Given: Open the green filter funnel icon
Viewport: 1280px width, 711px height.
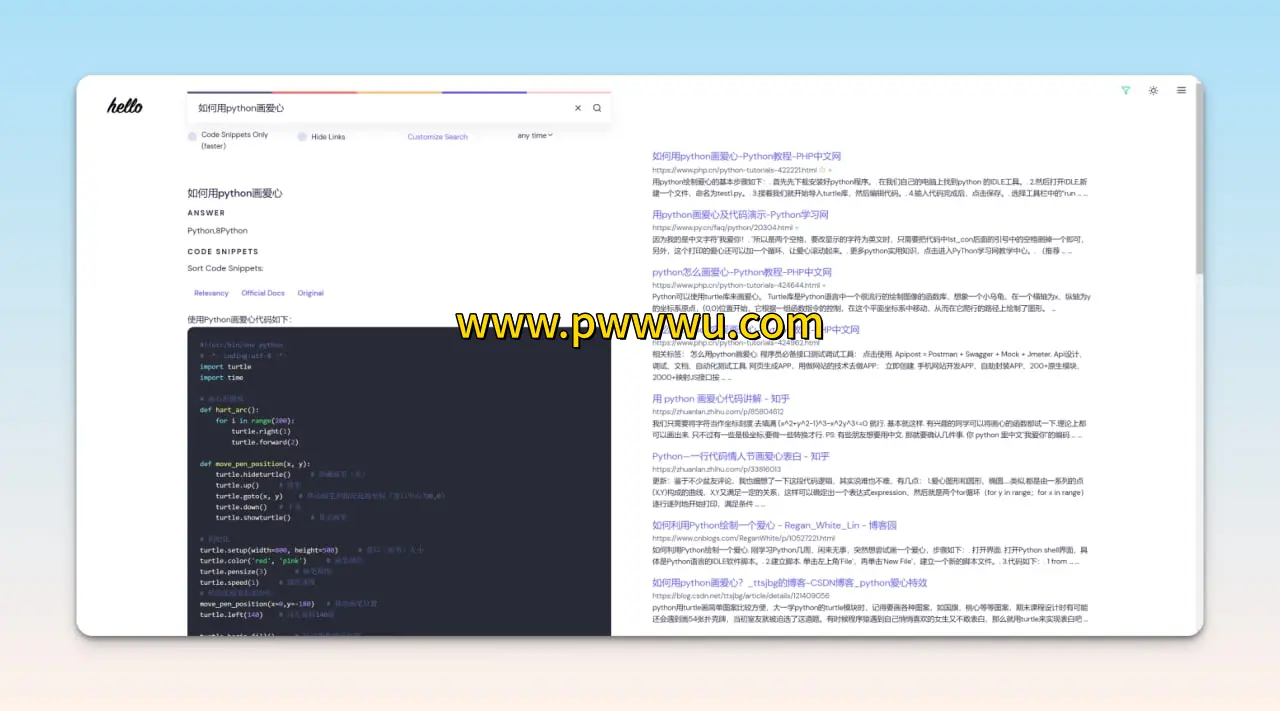Looking at the screenshot, I should click(x=1125, y=90).
